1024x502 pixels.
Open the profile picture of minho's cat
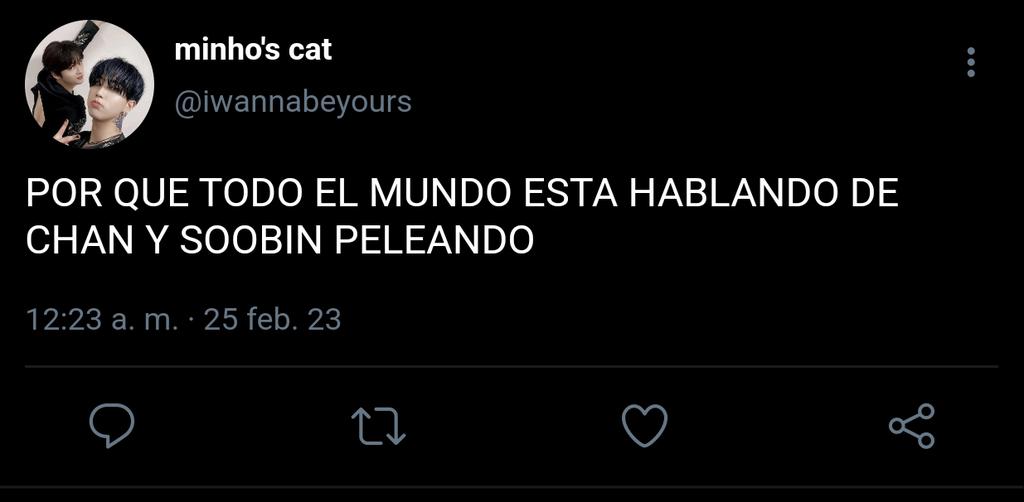point(89,84)
